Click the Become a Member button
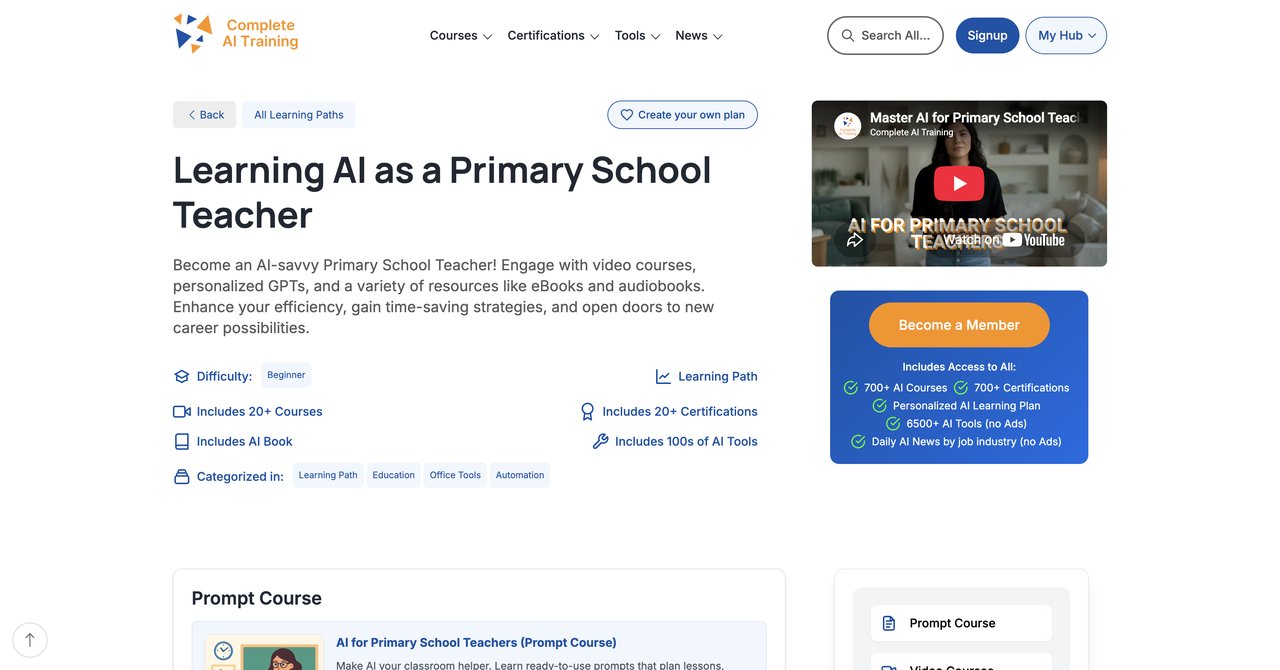1280x670 pixels. 959,325
